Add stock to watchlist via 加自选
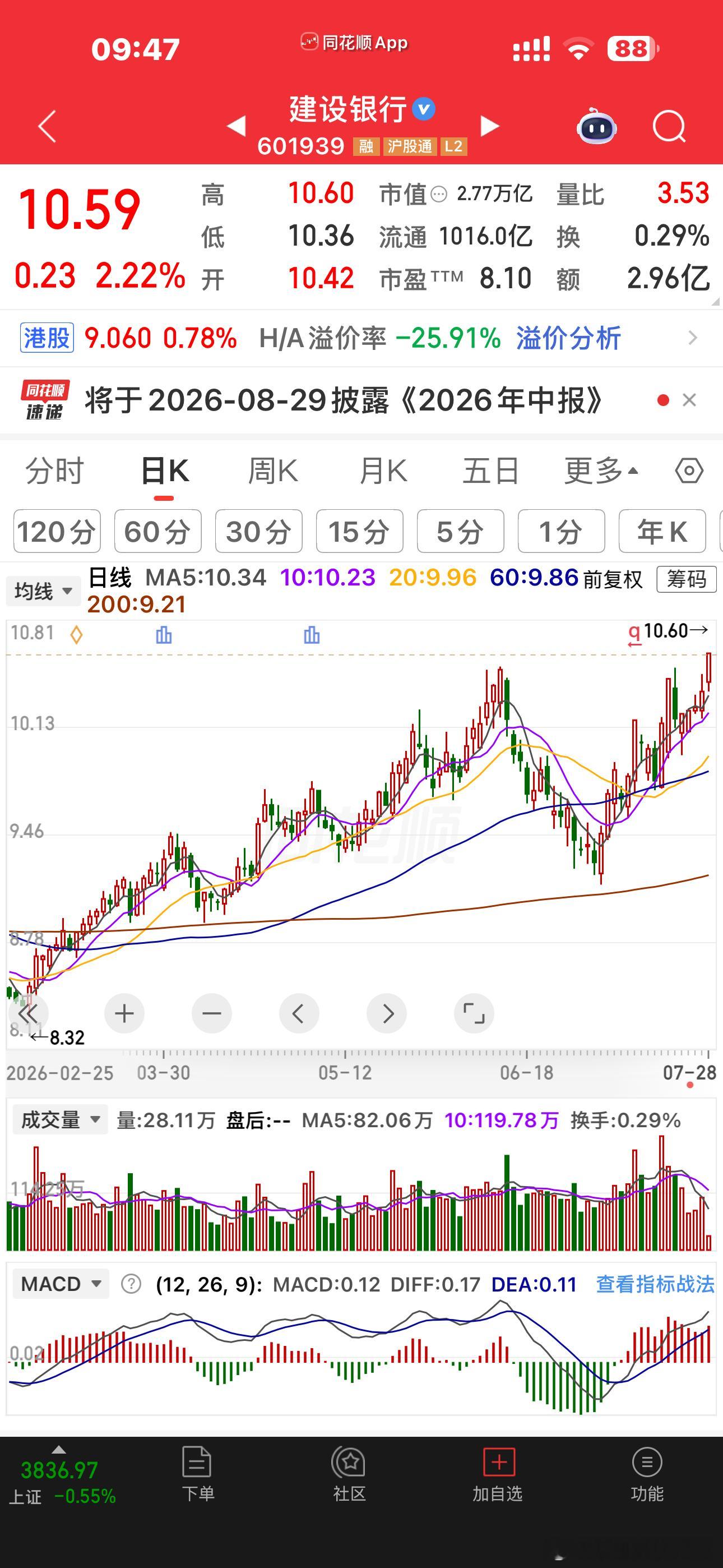 point(498,1475)
